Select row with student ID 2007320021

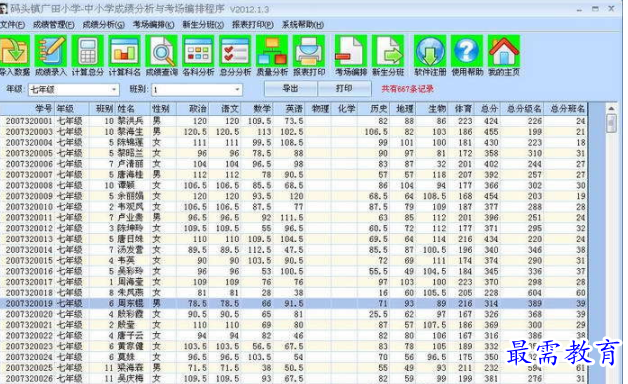(x=294, y=325)
